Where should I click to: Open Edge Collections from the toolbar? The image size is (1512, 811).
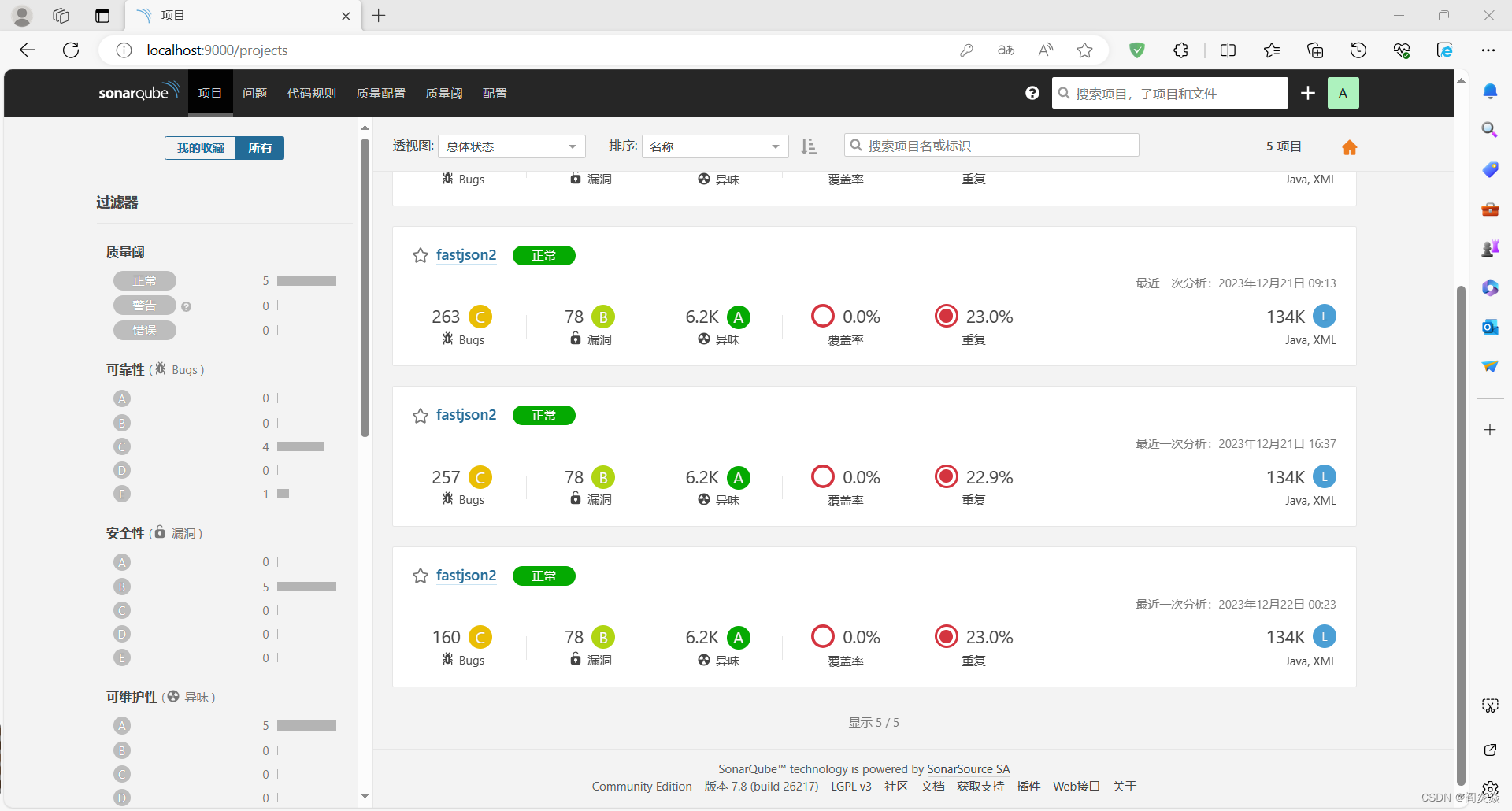click(1315, 50)
